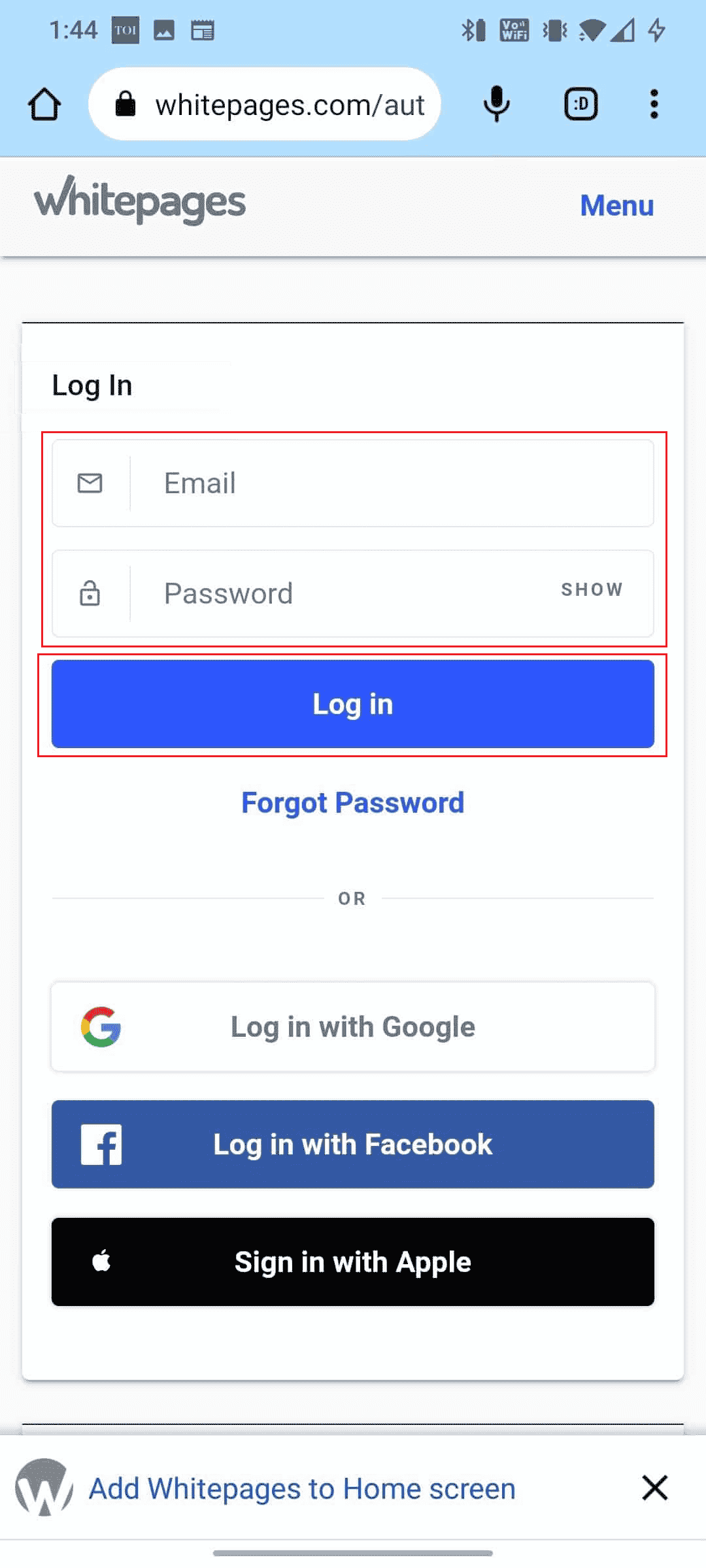Open the Forgot Password link
The height and width of the screenshot is (1568, 706).
[352, 802]
